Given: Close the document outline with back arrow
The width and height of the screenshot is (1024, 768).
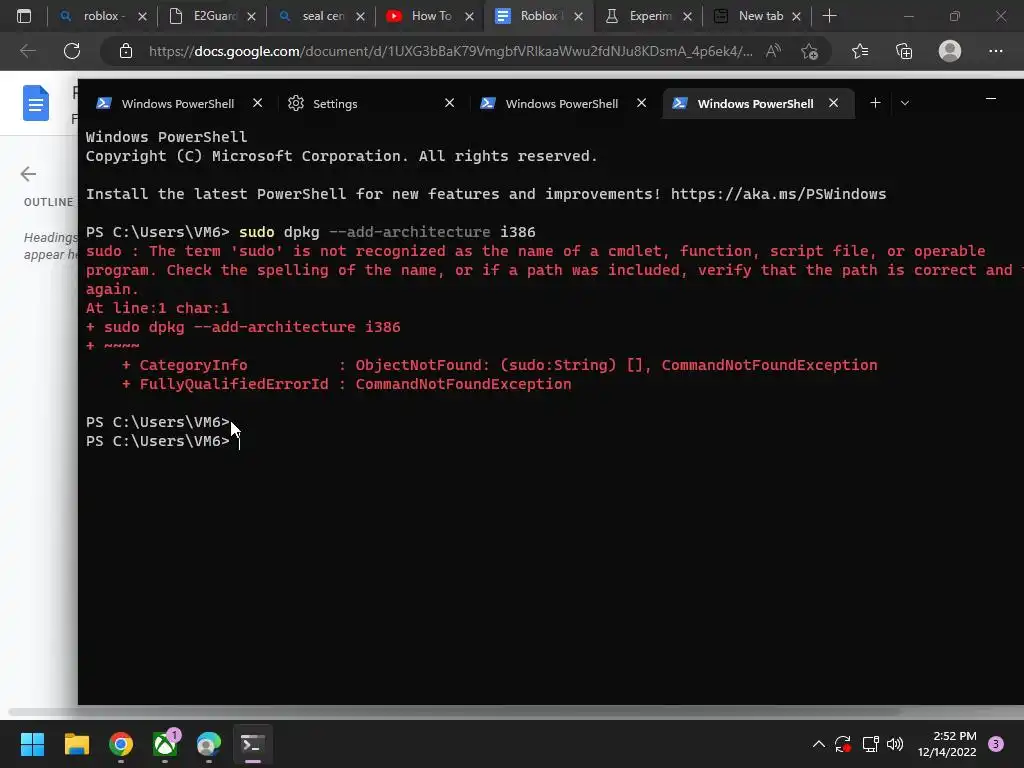Looking at the screenshot, I should click(x=28, y=174).
